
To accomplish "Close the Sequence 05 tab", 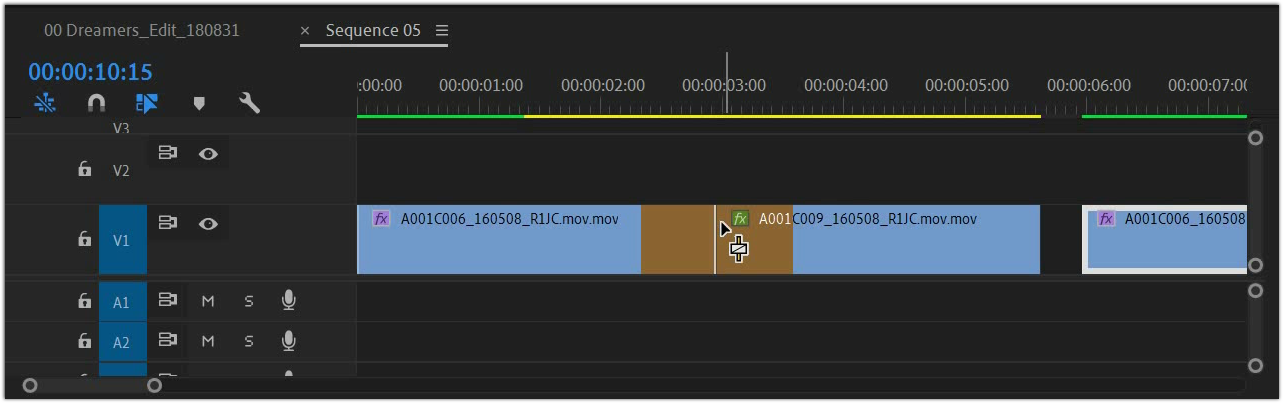I will click(x=306, y=31).
